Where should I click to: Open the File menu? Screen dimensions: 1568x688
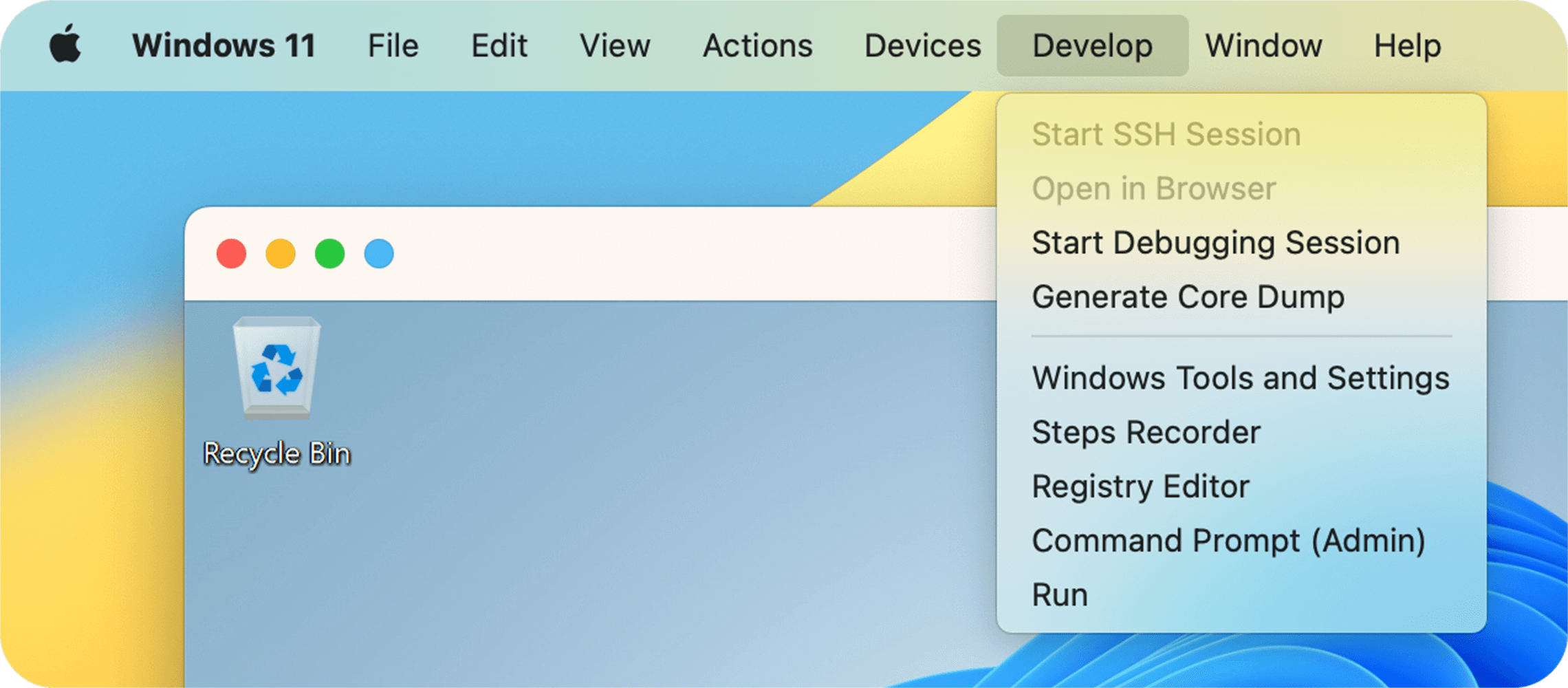393,46
